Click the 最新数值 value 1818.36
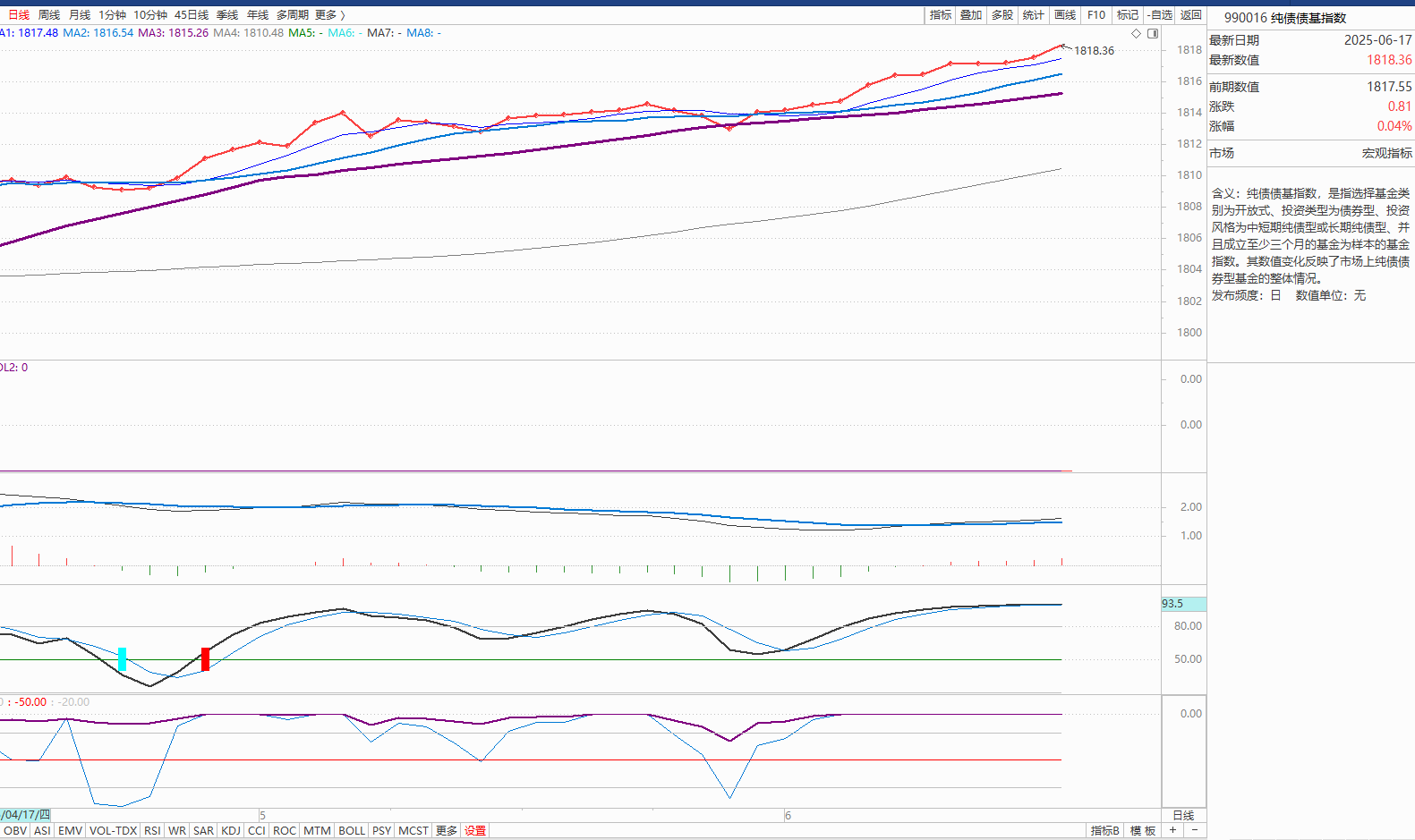 coord(1389,60)
